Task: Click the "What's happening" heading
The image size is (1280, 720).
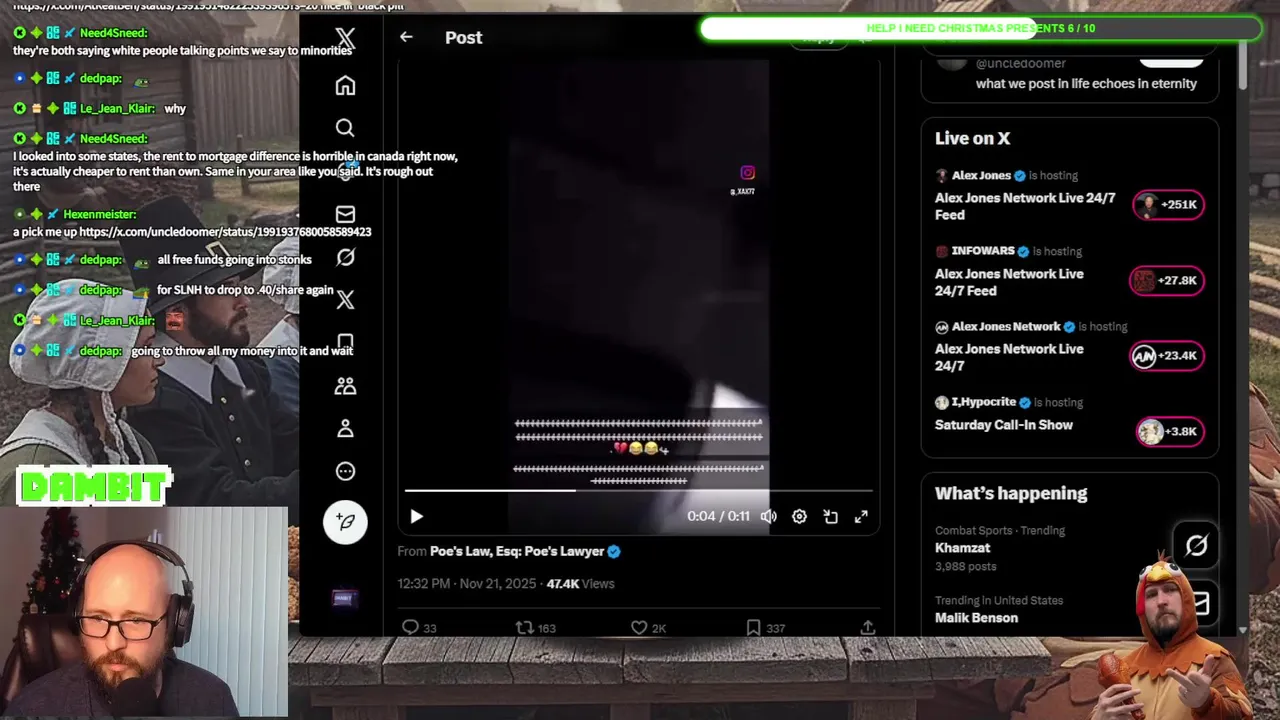Action: pos(1011,493)
